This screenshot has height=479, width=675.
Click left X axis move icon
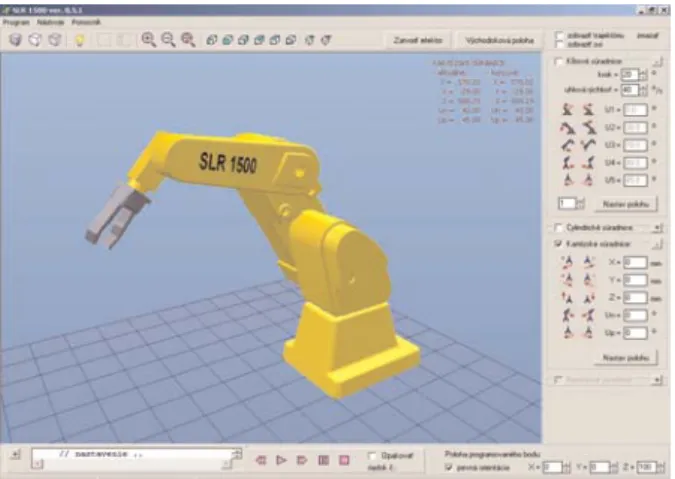coord(568,262)
